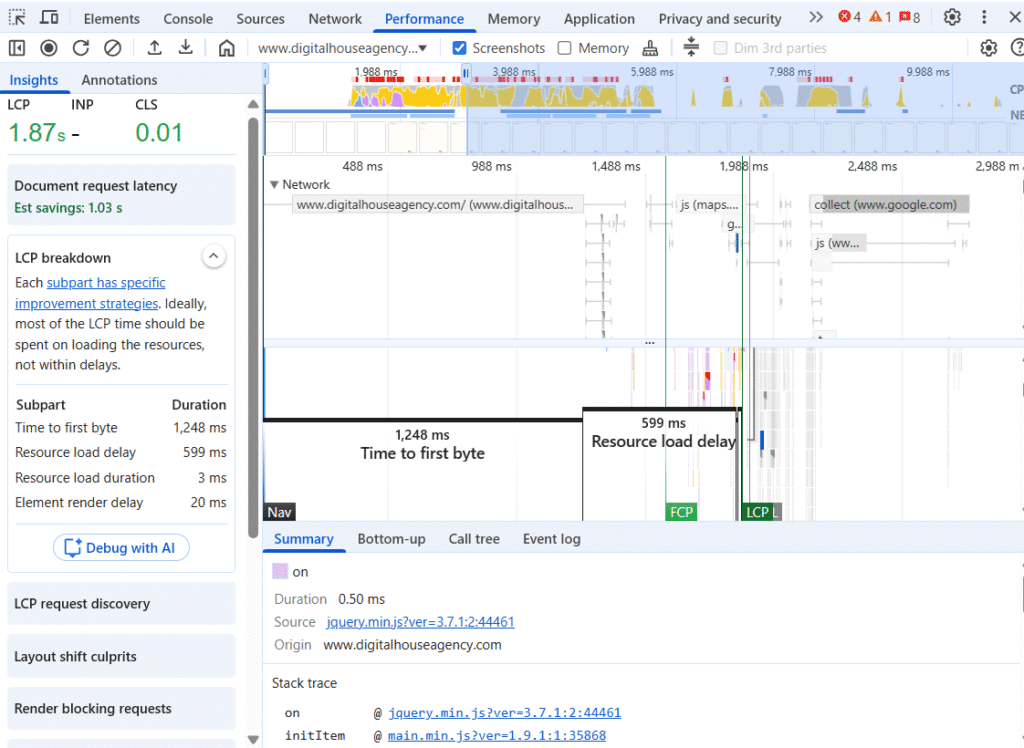Image resolution: width=1024 pixels, height=748 pixels.
Task: Clear the performance recording
Action: [113, 48]
